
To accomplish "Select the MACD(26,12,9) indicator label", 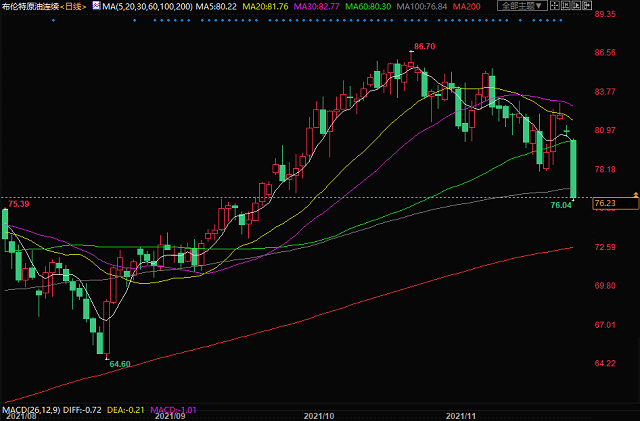I will point(31,410).
